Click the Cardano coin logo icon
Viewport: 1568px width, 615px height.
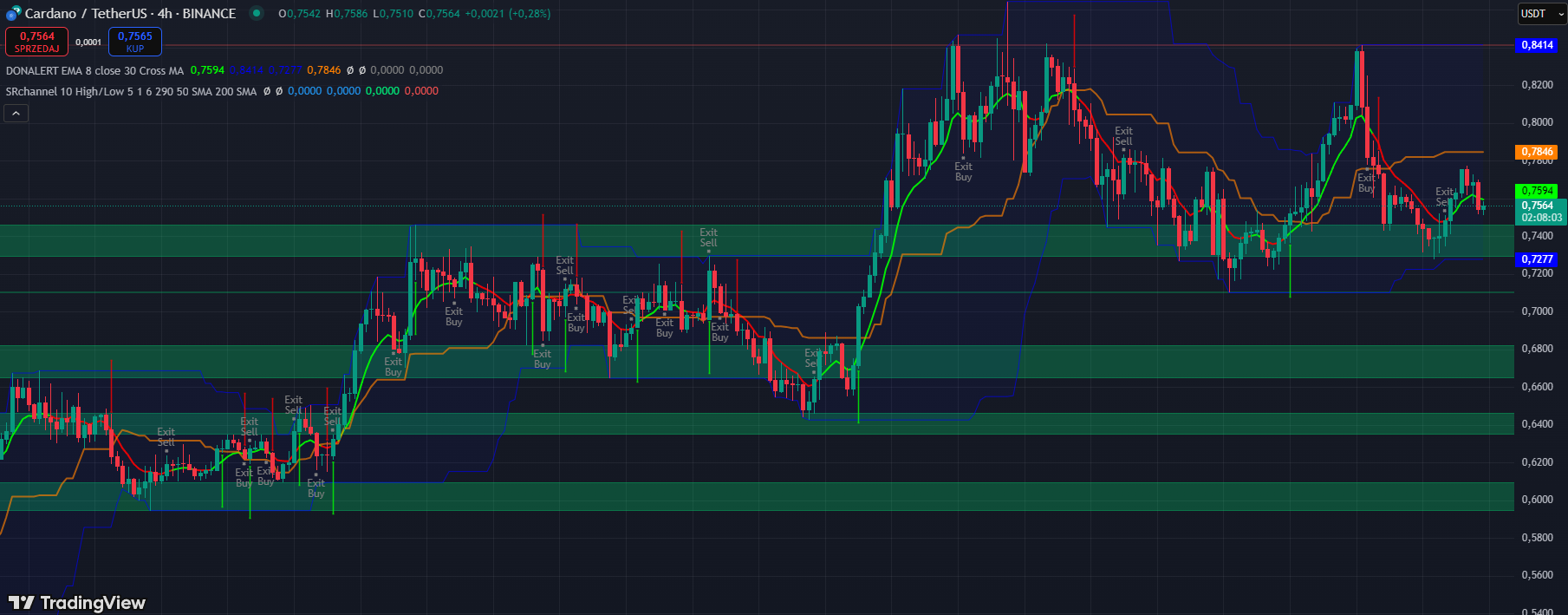13,14
